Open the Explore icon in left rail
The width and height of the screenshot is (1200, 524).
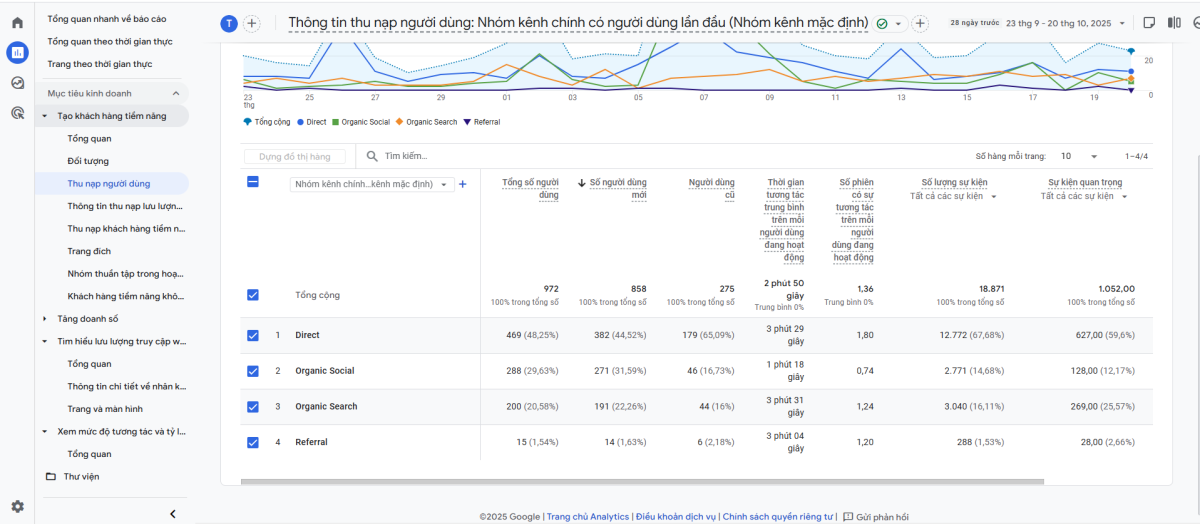click(x=17, y=83)
